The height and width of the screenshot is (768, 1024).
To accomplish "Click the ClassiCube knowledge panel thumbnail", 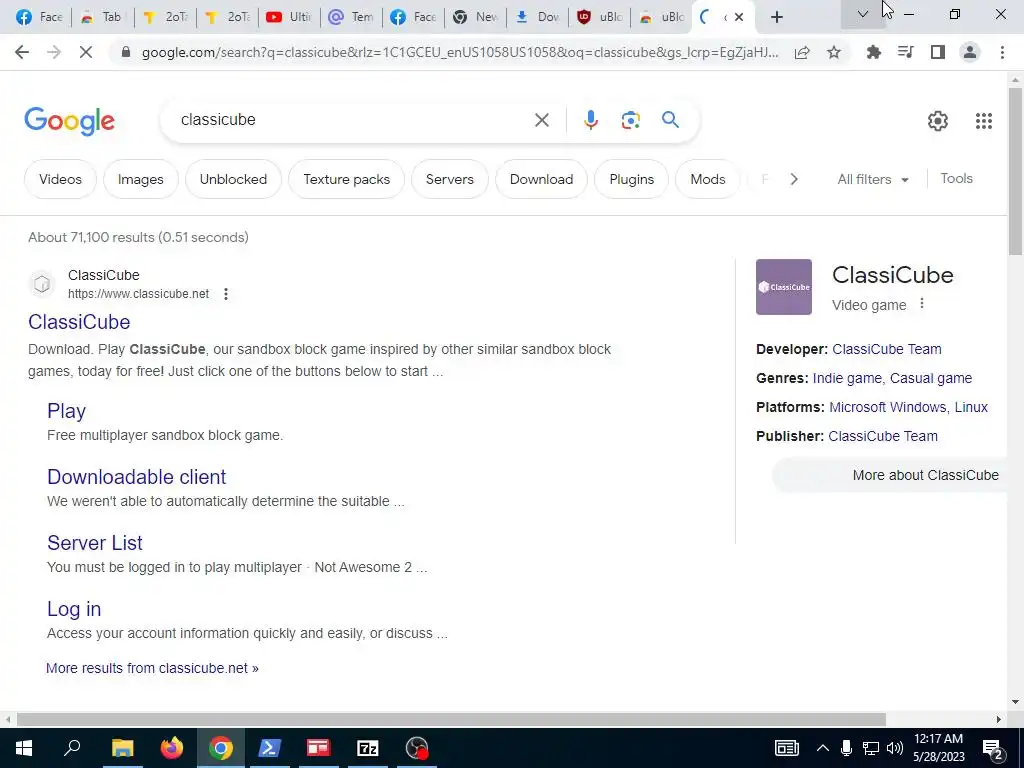I will pyautogui.click(x=784, y=287).
